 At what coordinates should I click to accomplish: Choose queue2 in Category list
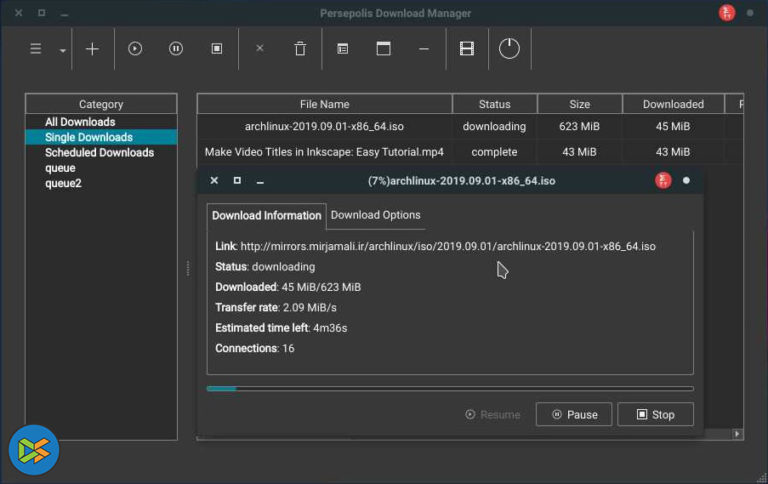coord(61,184)
